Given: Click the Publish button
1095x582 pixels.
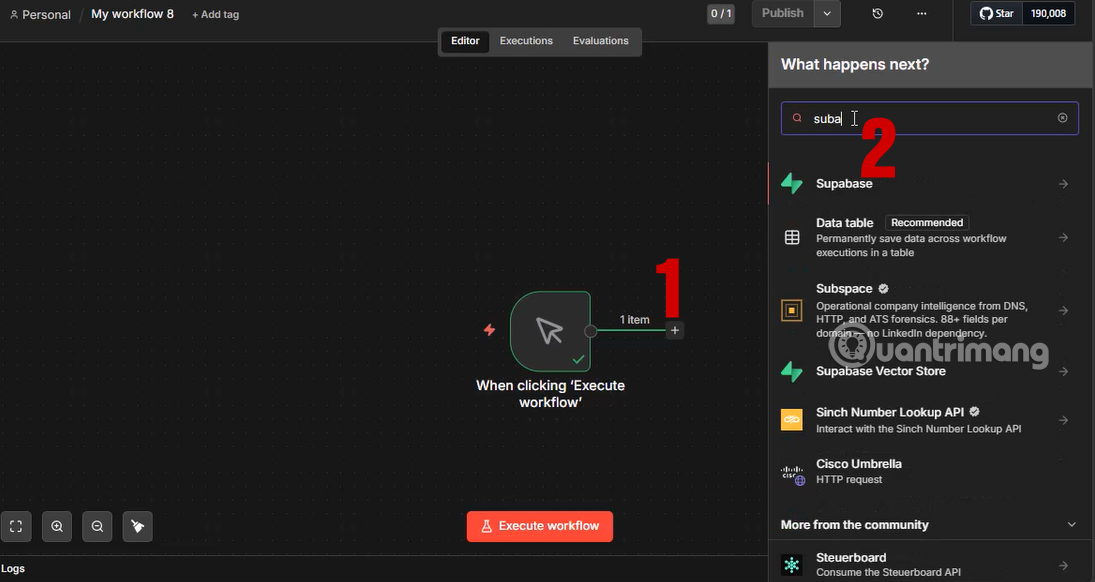Looking at the screenshot, I should 783,13.
